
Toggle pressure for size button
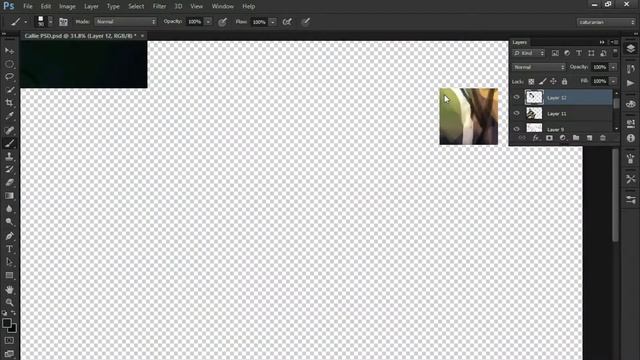(306, 22)
